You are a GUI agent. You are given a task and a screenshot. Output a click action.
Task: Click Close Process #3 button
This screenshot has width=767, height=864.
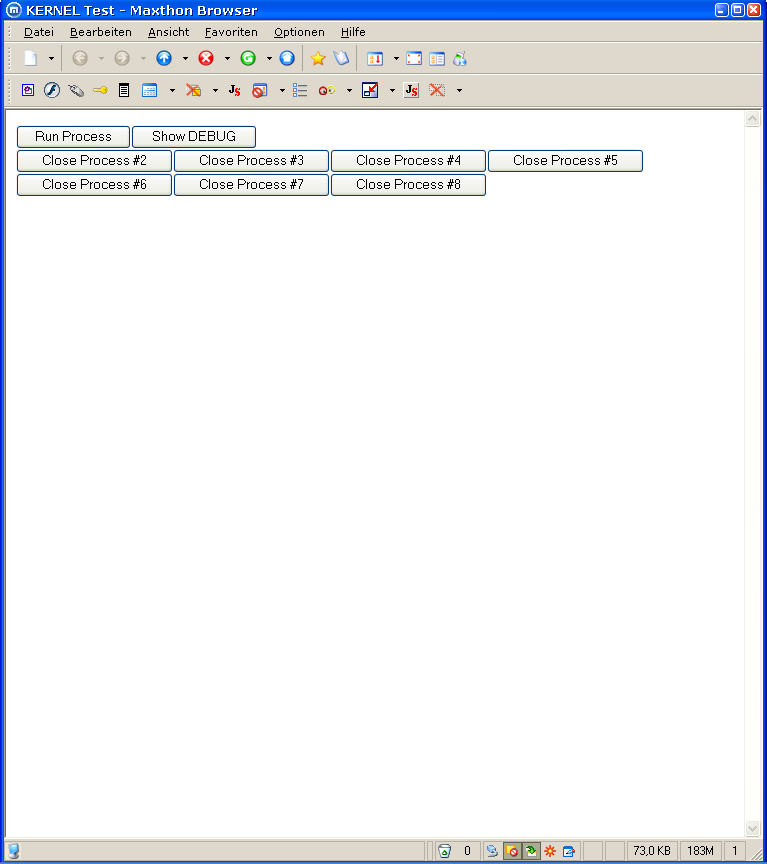[251, 161]
